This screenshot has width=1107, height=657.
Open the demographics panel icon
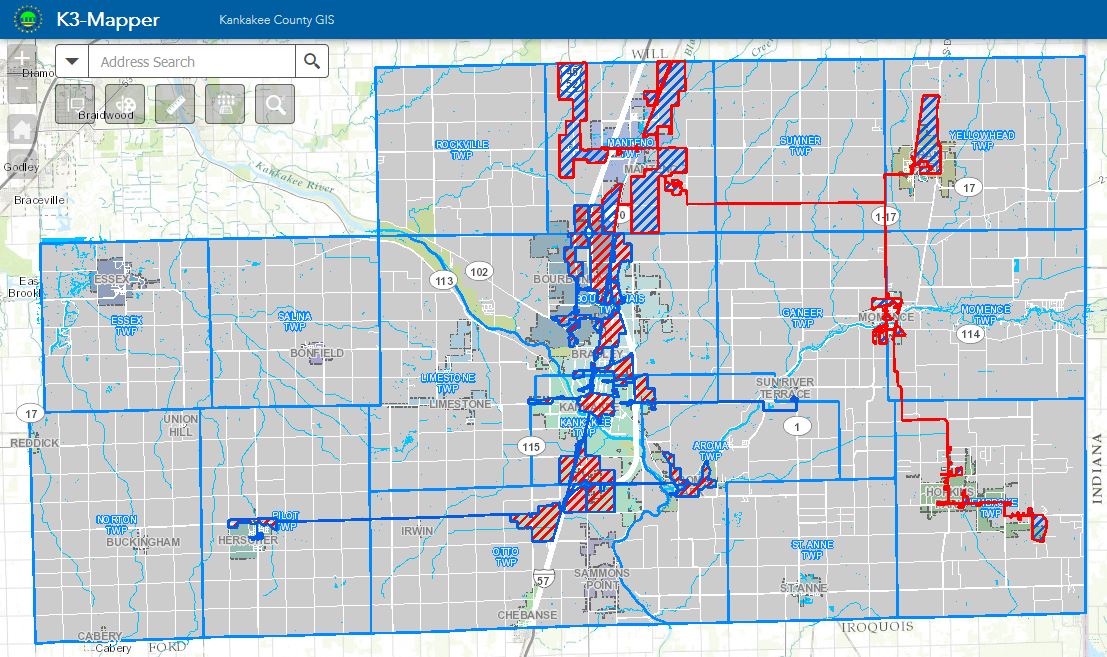(x=224, y=103)
